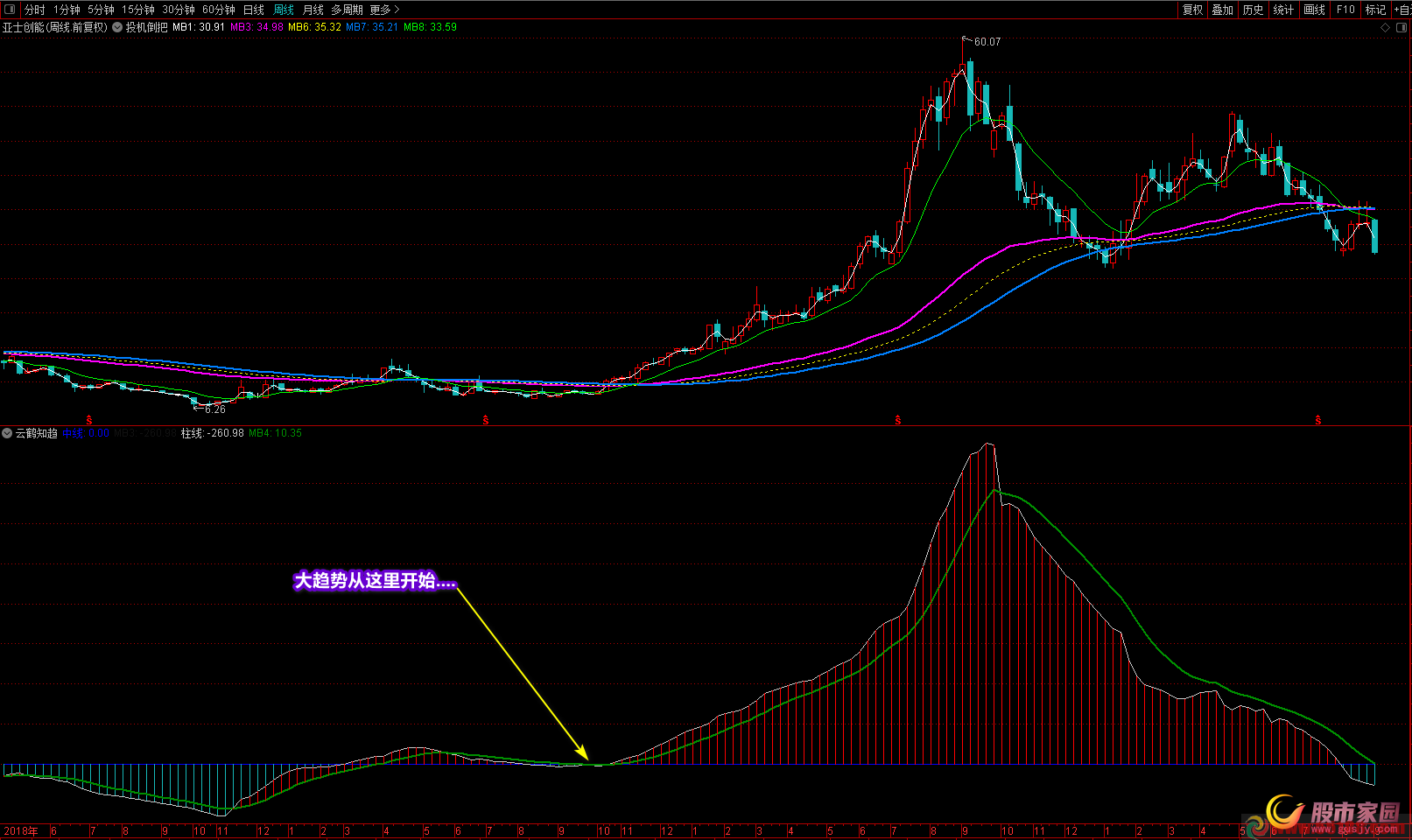The image size is (1412, 840).
Task: Expand the 投机倒把 indicator dropdown
Action: [x=117, y=27]
